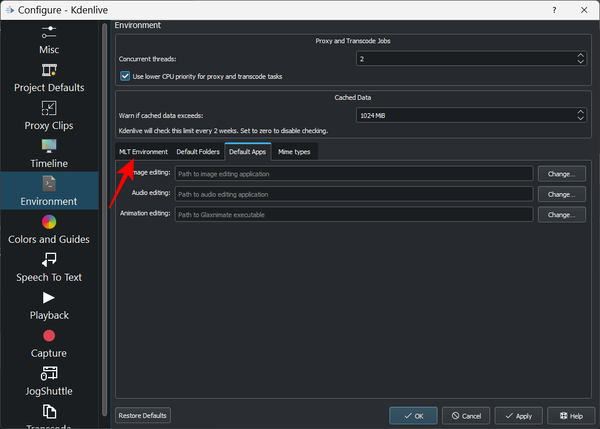Open the Misc settings page icon
The height and width of the screenshot is (429, 600).
49,33
